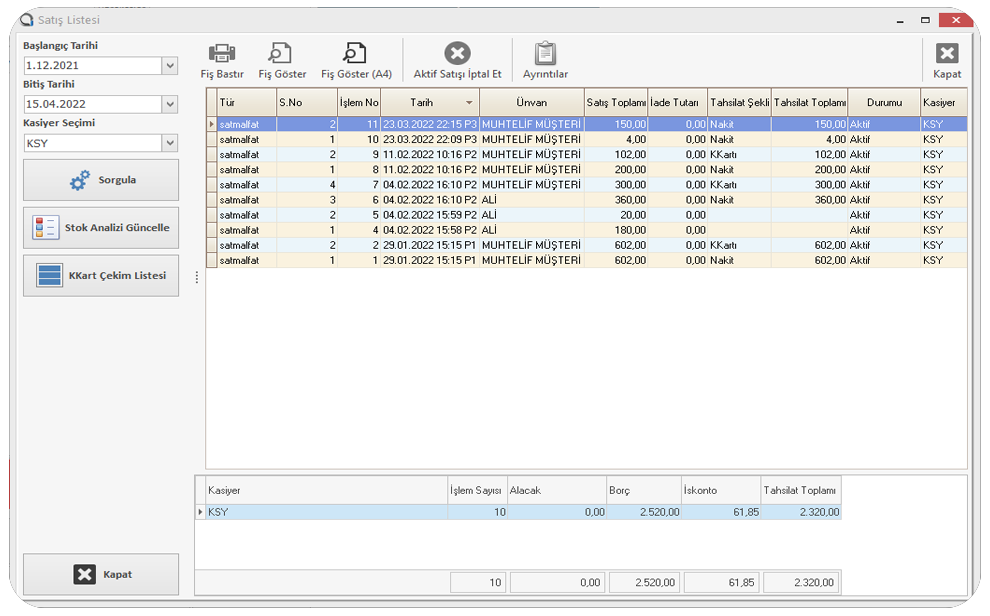Click the Ünvan column header
The image size is (990, 616).
point(531,102)
